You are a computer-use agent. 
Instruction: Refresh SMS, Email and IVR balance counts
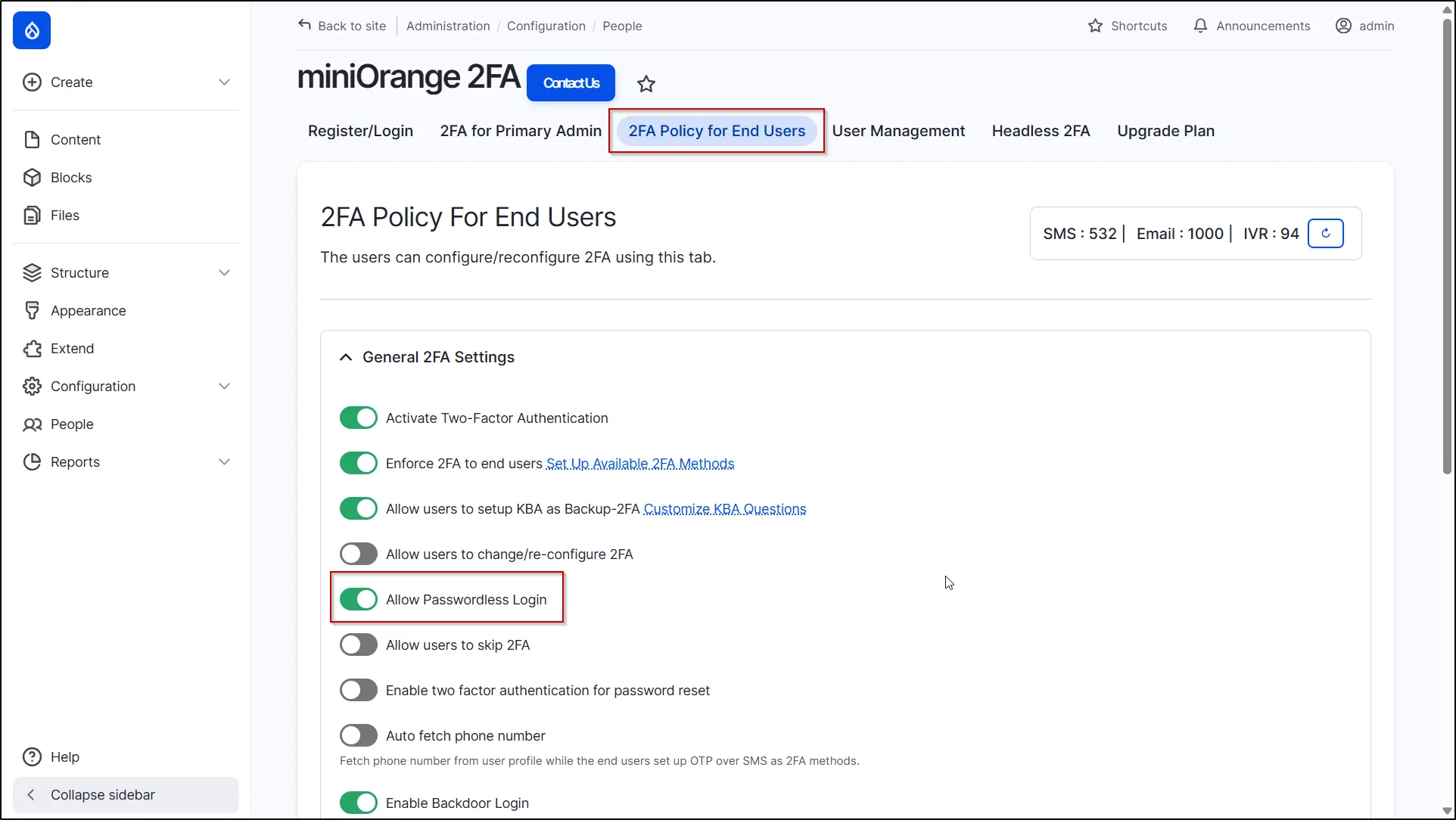pos(1325,233)
